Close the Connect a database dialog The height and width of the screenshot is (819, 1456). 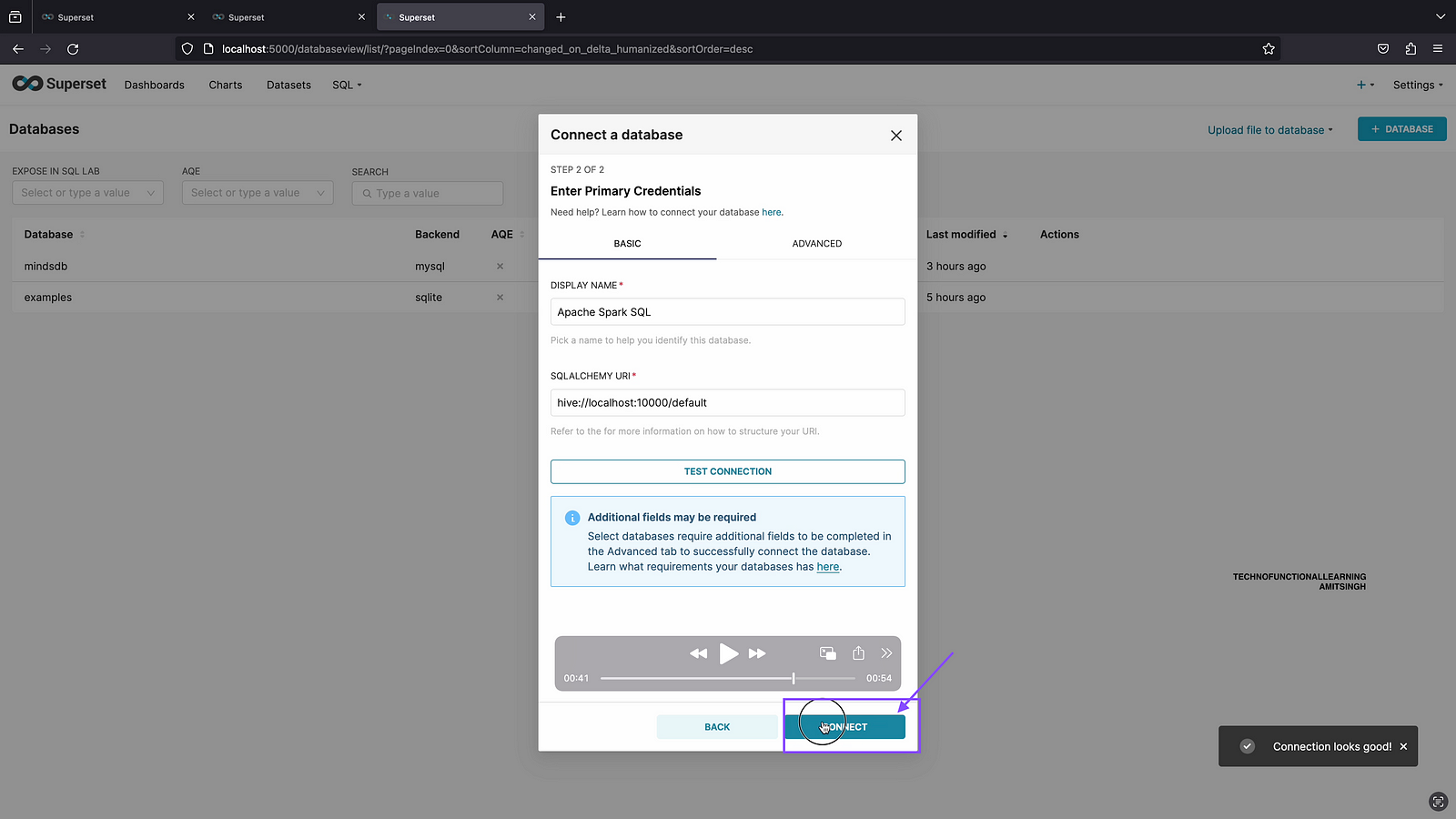tap(895, 136)
